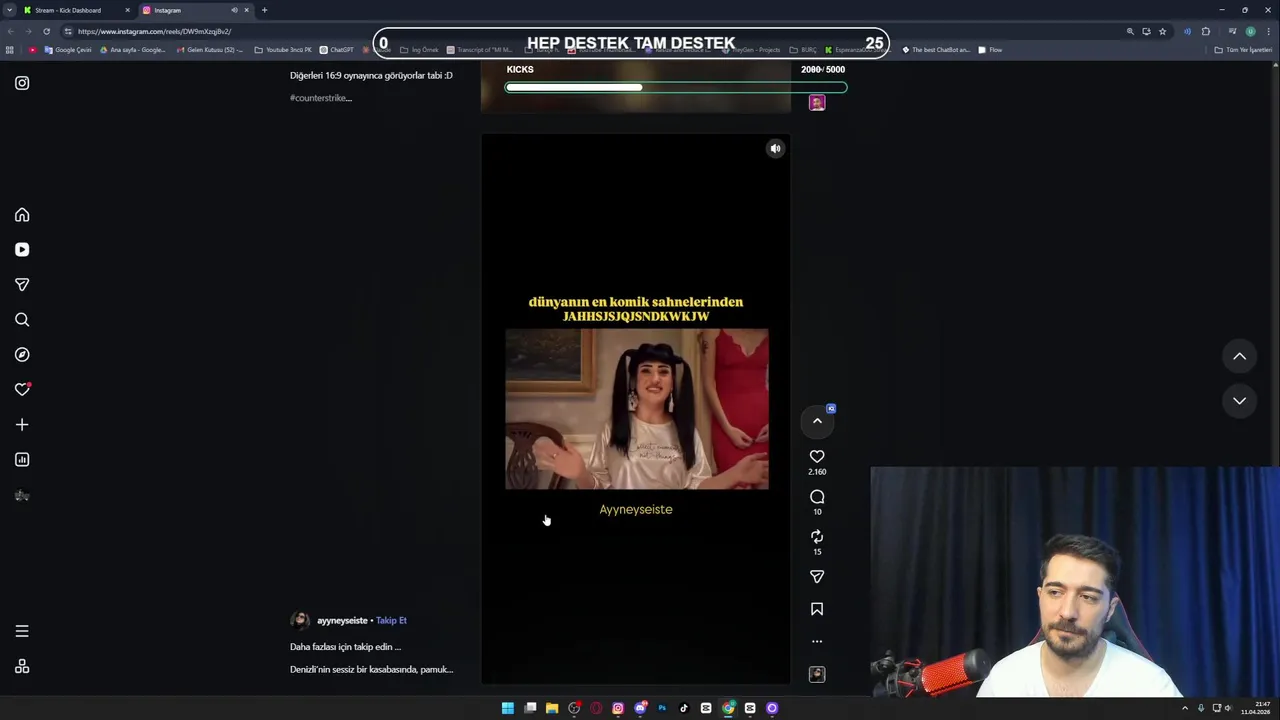This screenshot has width=1280, height=720.
Task: Open the HeyGen - Projects bookmark
Action: tap(751, 50)
